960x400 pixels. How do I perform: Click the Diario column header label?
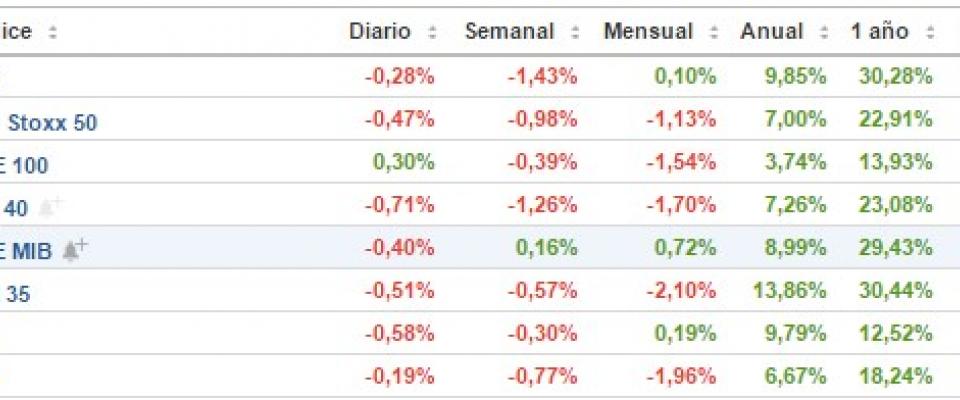click(380, 31)
